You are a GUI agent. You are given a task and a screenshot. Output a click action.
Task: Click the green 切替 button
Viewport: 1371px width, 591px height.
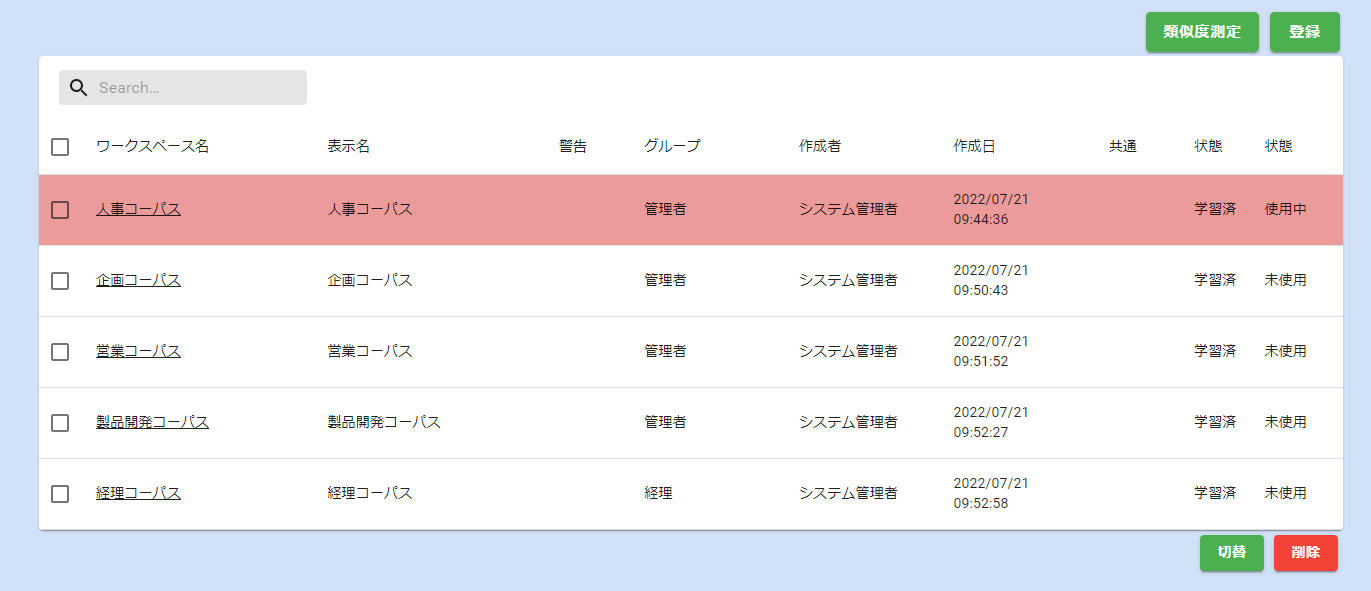[1231, 553]
